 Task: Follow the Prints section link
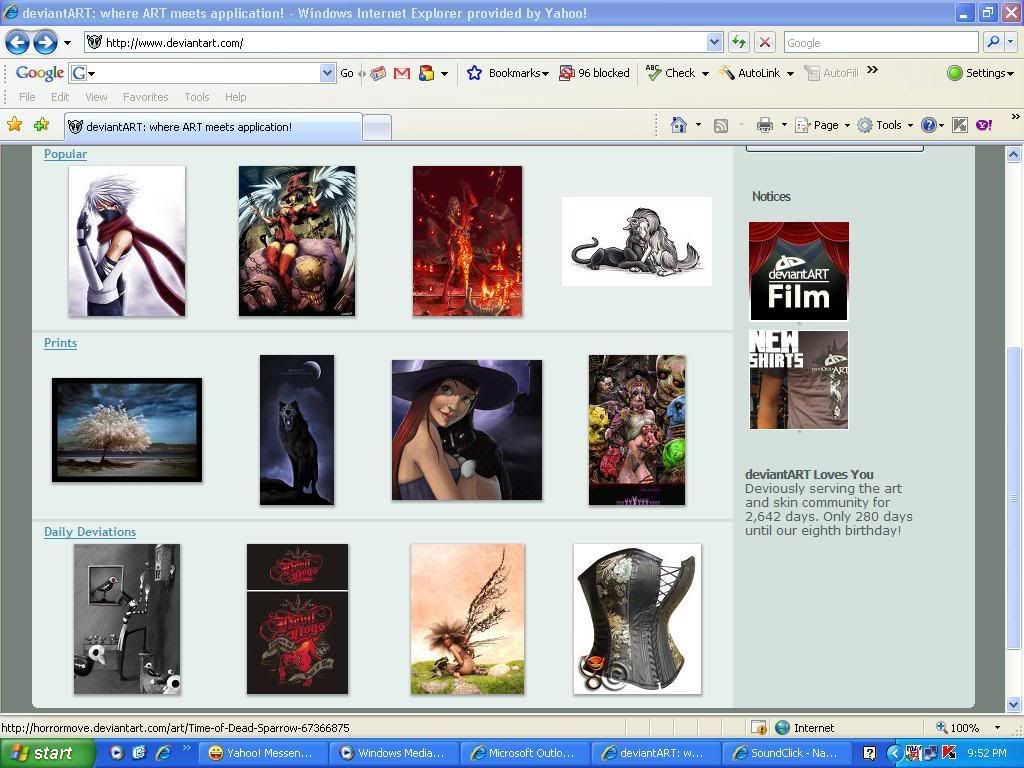tap(60, 343)
